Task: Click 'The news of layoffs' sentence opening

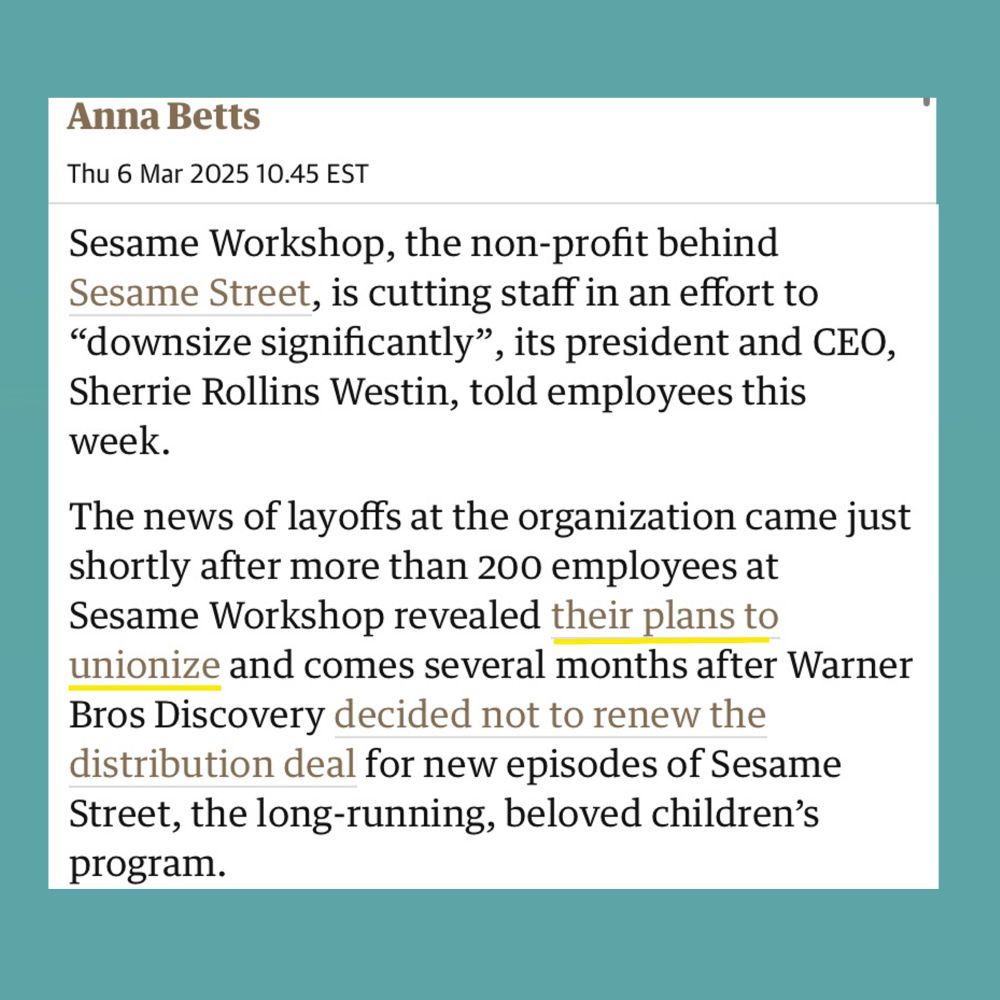Action: 235,517
